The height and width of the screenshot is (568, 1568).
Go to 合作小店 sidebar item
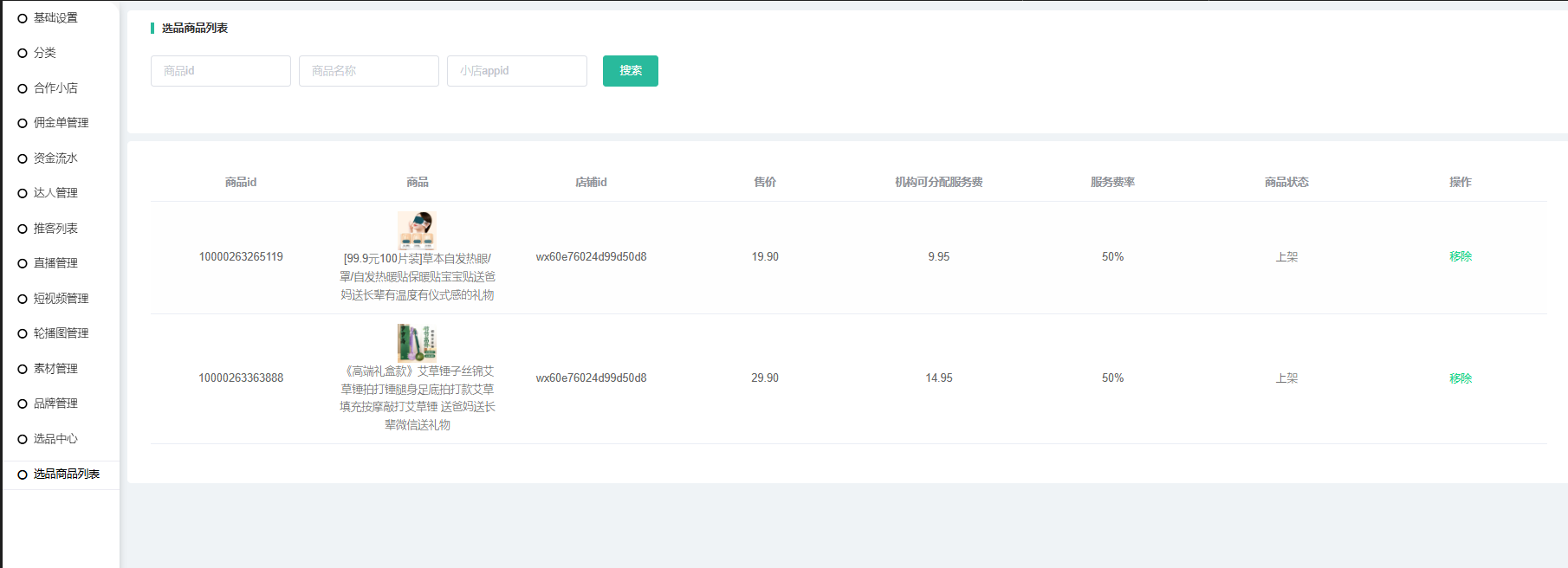pos(55,88)
